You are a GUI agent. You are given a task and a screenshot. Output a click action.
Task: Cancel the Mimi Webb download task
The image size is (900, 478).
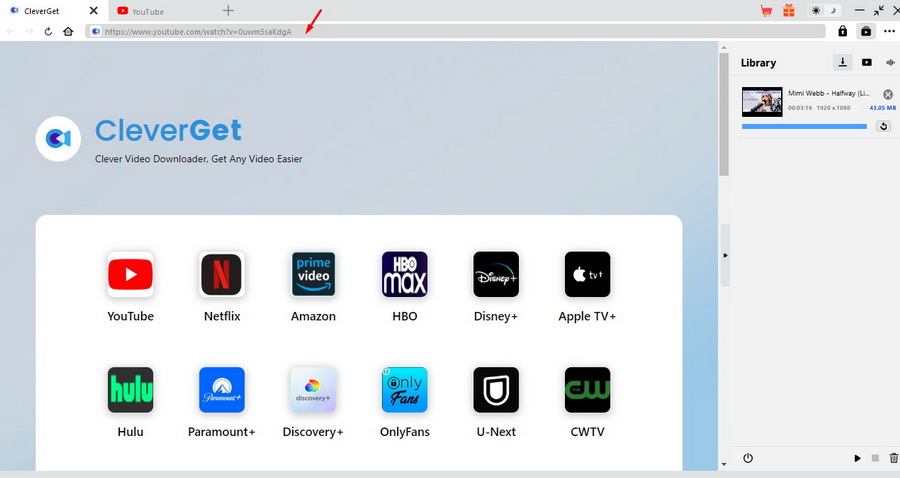(x=888, y=94)
